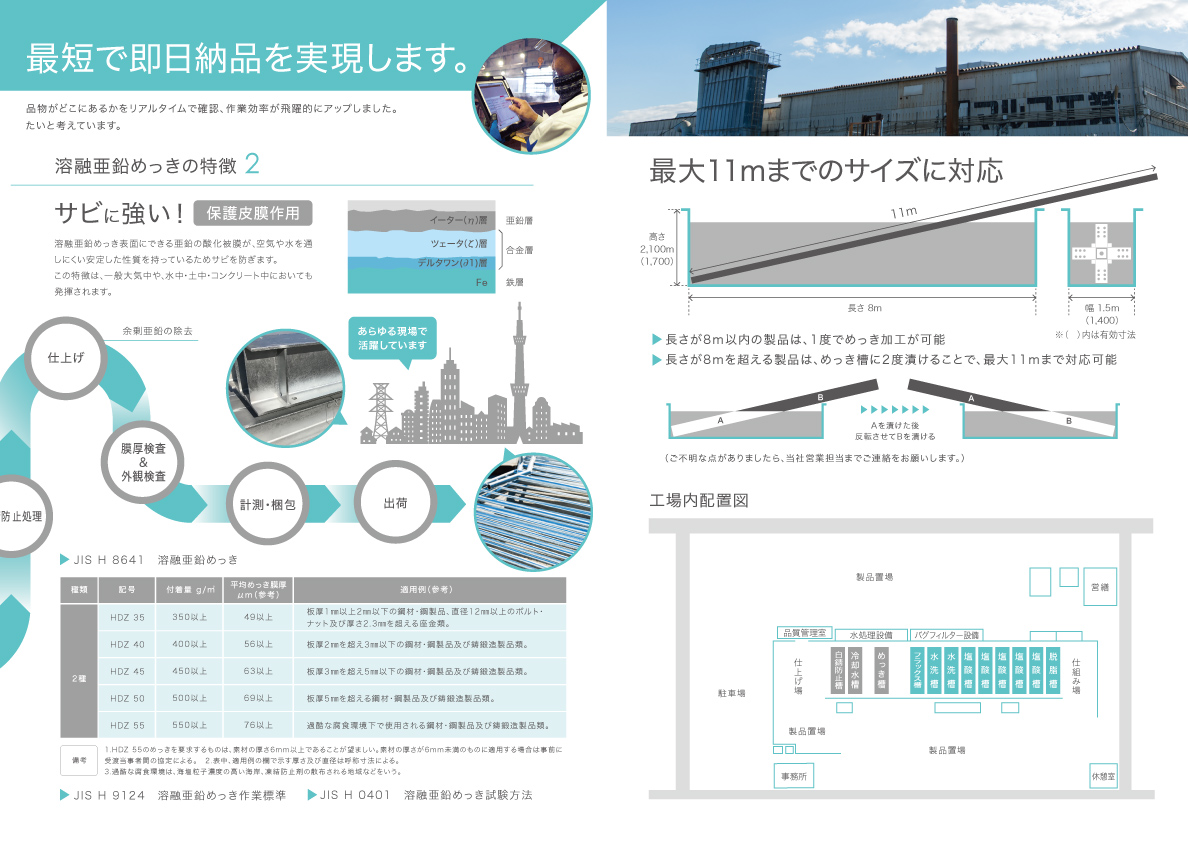Select the 出荷 shipping step circle
The width and height of the screenshot is (1188, 842).
coord(395,503)
